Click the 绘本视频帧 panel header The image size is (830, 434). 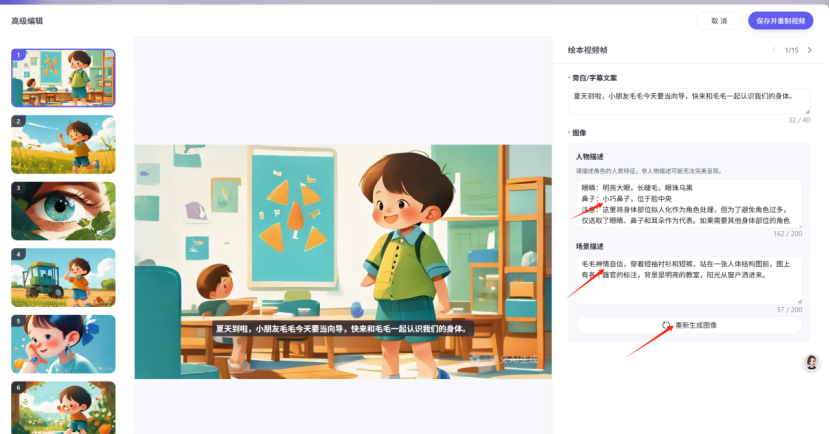coord(588,50)
